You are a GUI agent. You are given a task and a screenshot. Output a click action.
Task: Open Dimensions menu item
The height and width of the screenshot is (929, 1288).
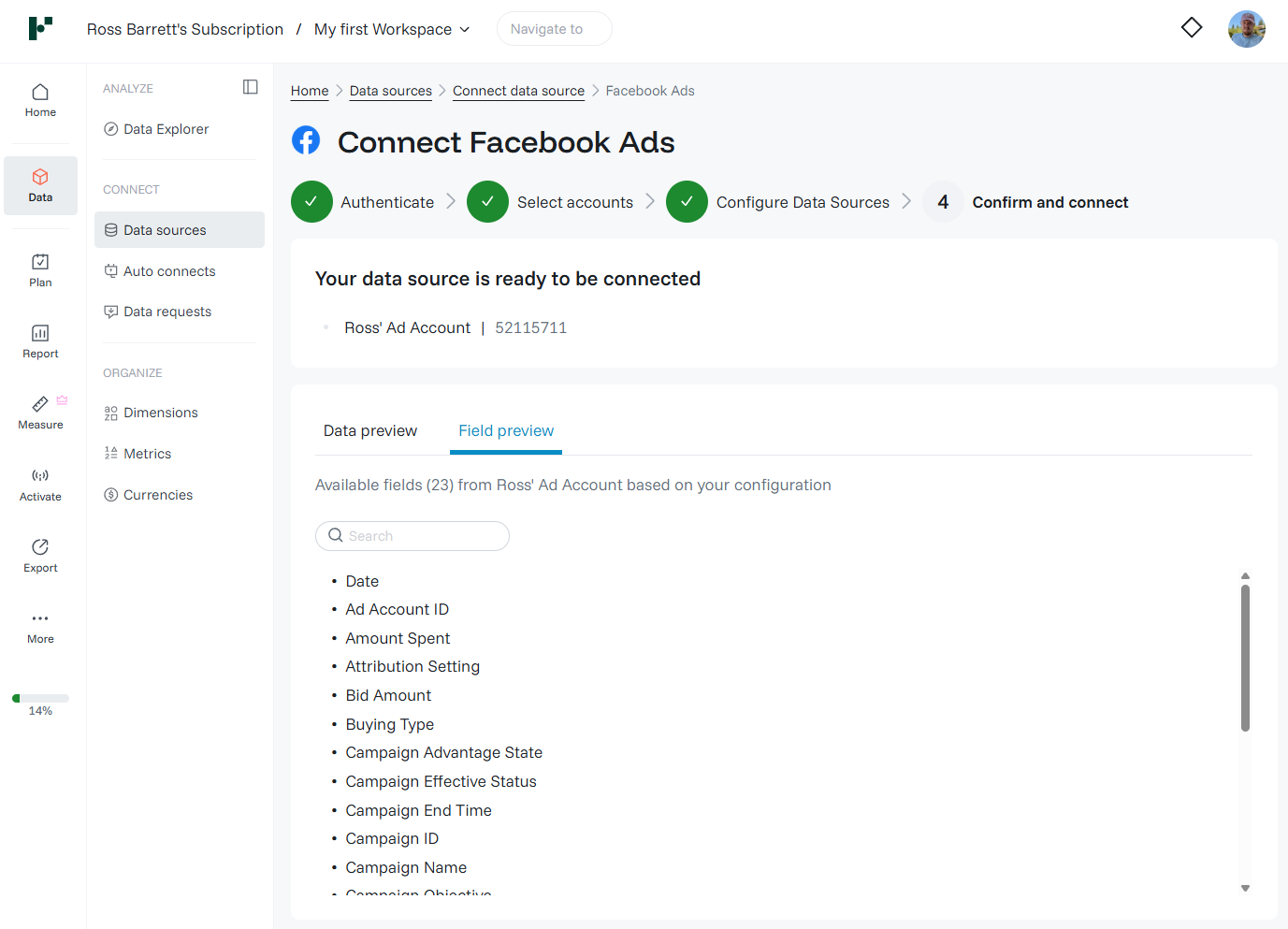coord(151,413)
